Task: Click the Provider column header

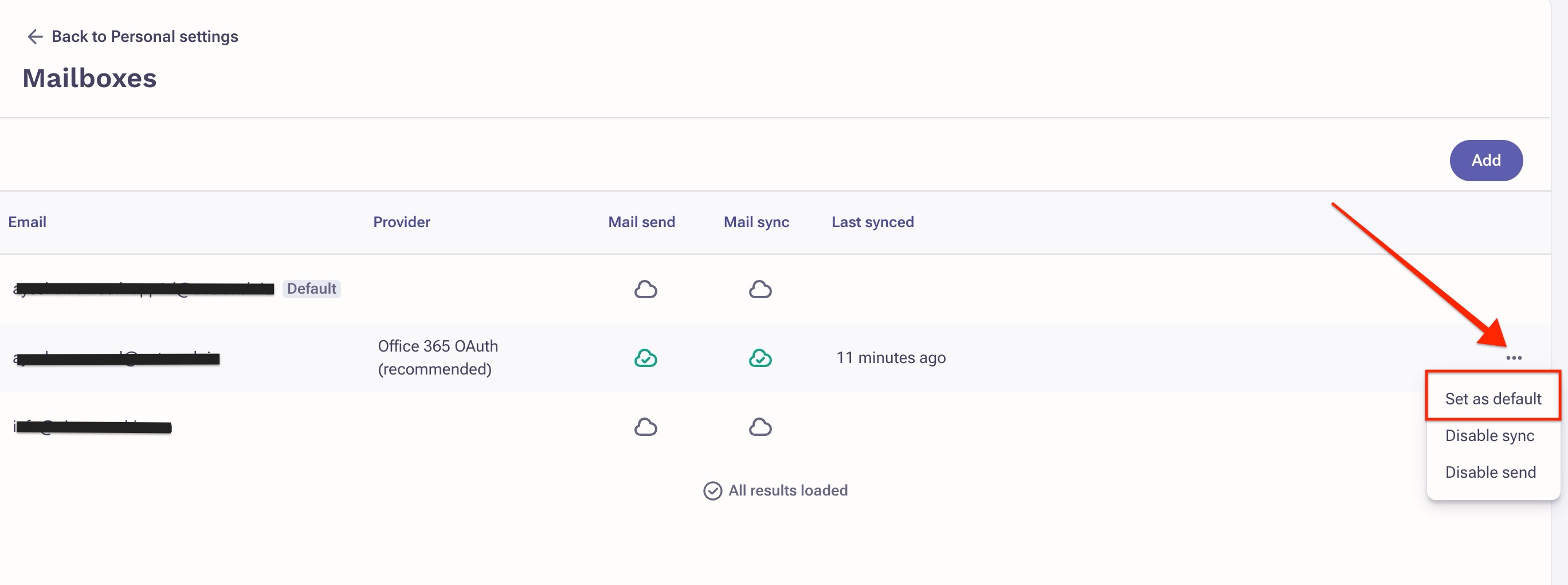Action: tap(401, 222)
